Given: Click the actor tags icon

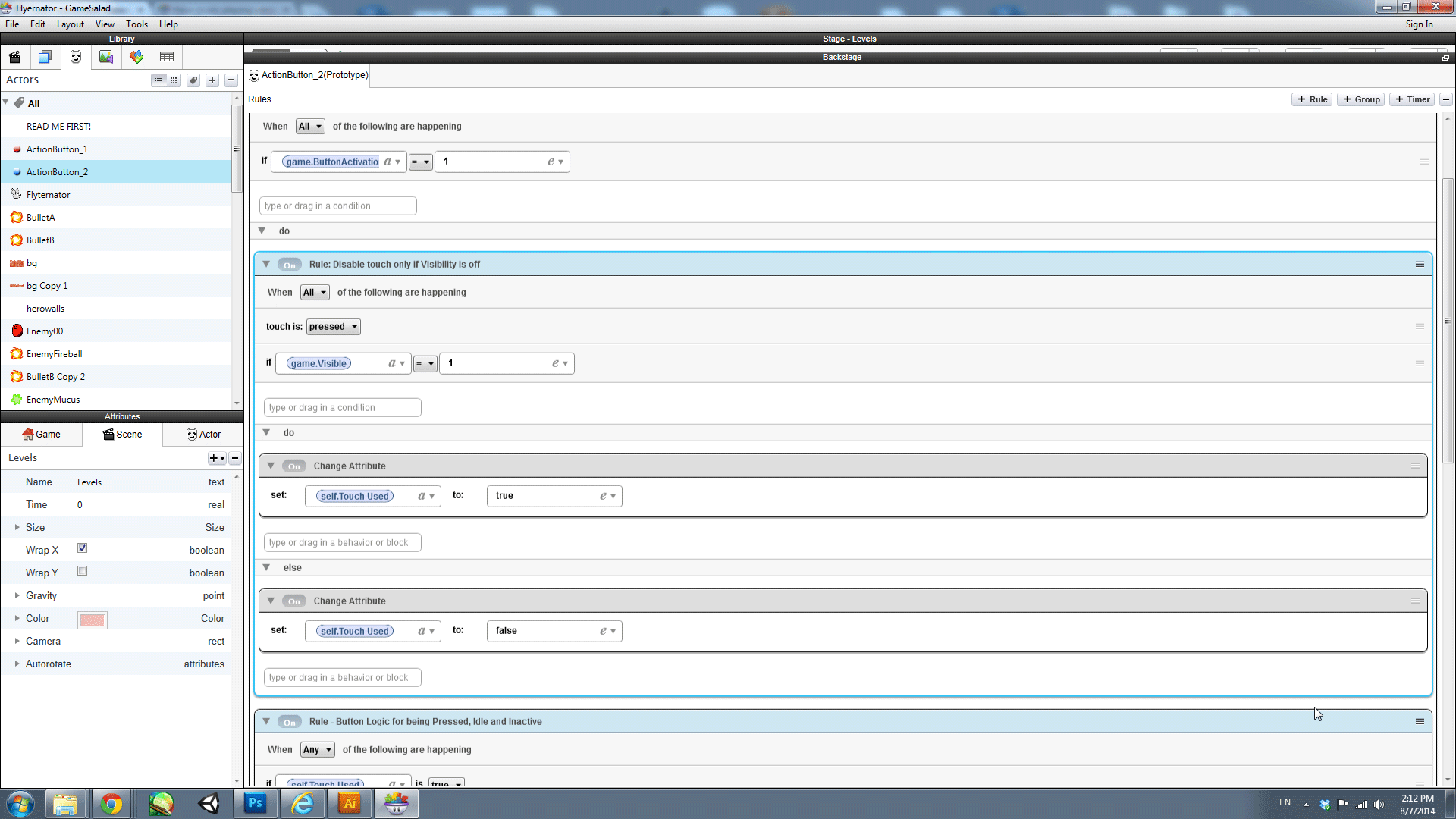Looking at the screenshot, I should coord(193,80).
